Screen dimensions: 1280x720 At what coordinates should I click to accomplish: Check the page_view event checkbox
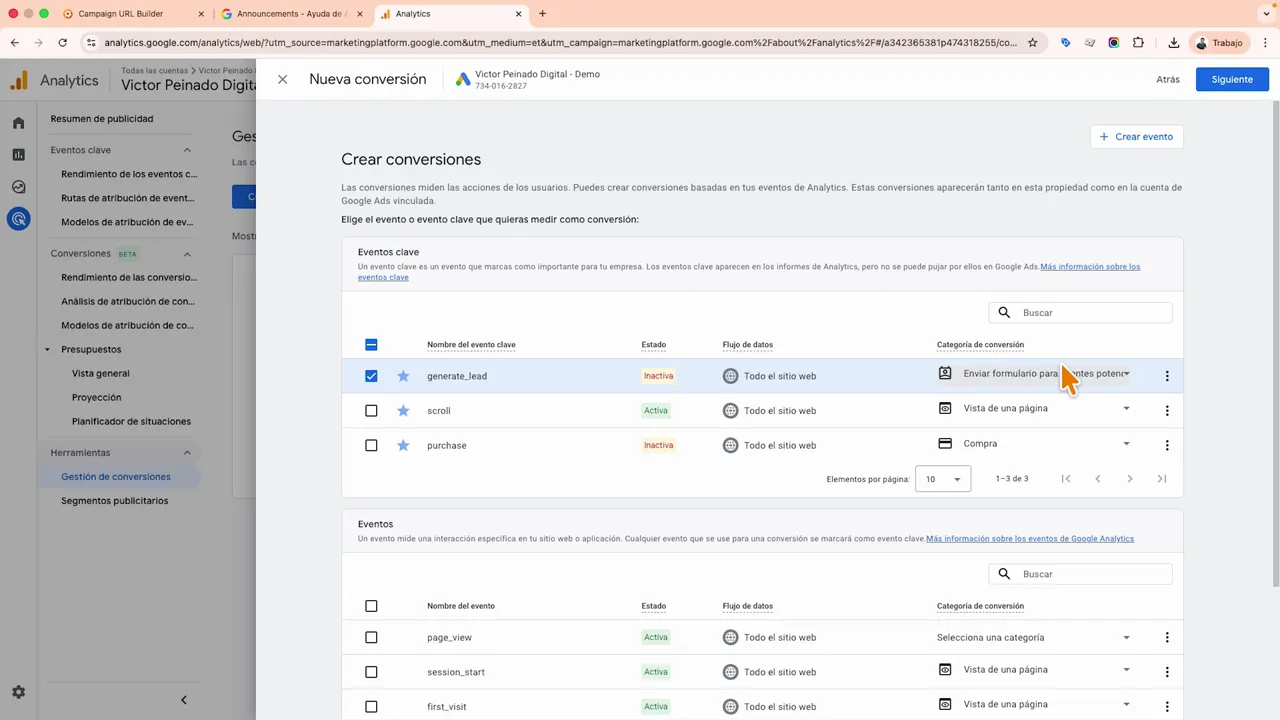click(371, 638)
